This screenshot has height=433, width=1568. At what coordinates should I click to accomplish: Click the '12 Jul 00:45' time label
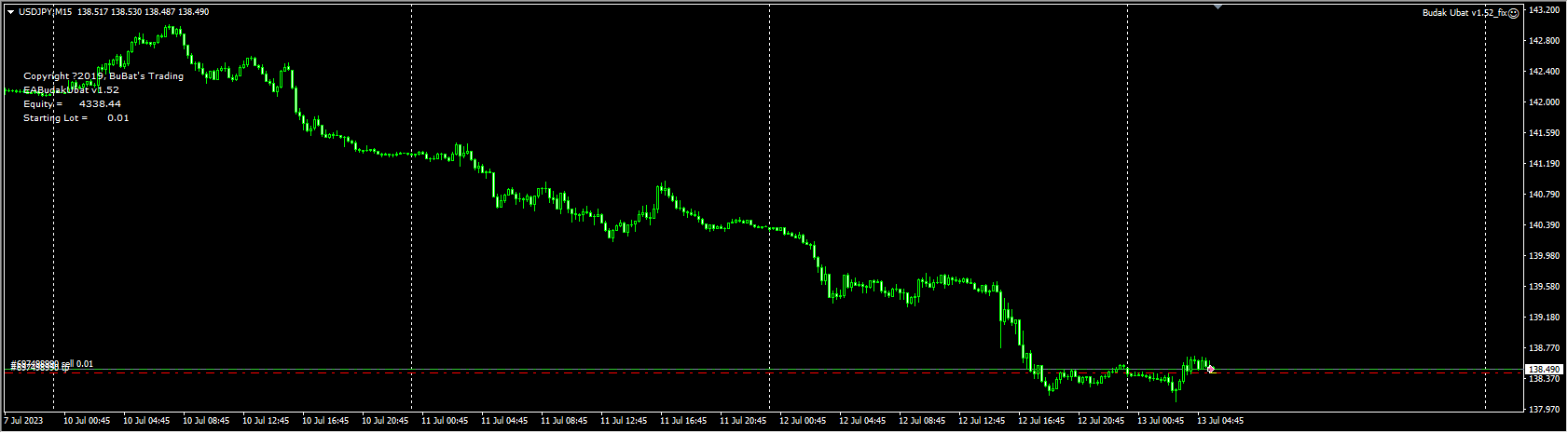click(x=803, y=421)
